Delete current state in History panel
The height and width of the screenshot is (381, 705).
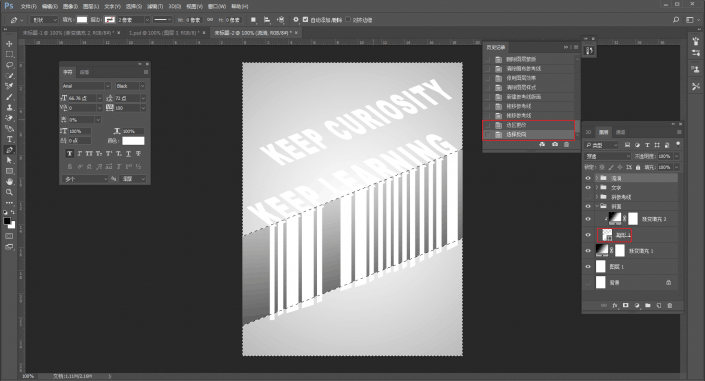(567, 144)
